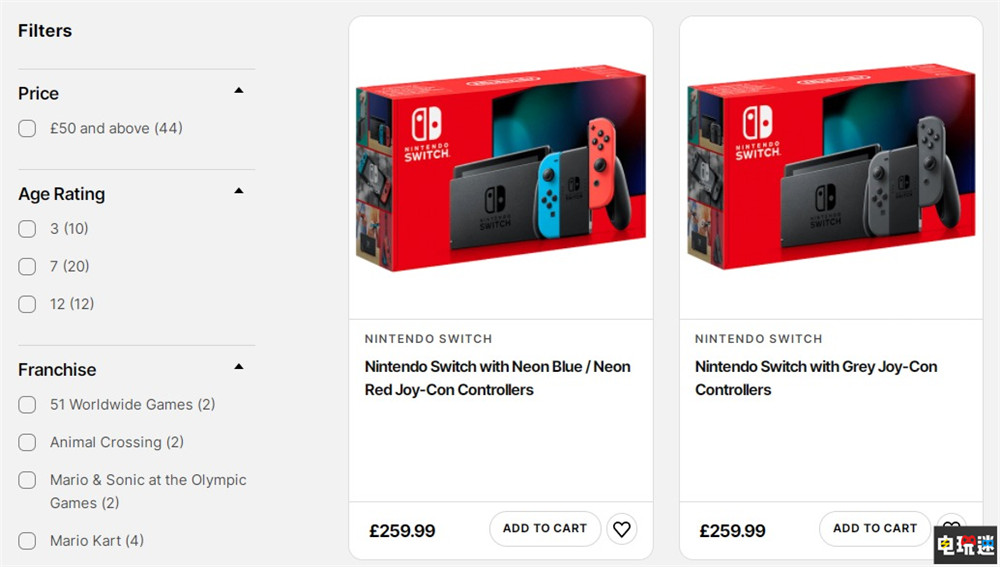Enable the age rating 7 filter

click(x=28, y=267)
